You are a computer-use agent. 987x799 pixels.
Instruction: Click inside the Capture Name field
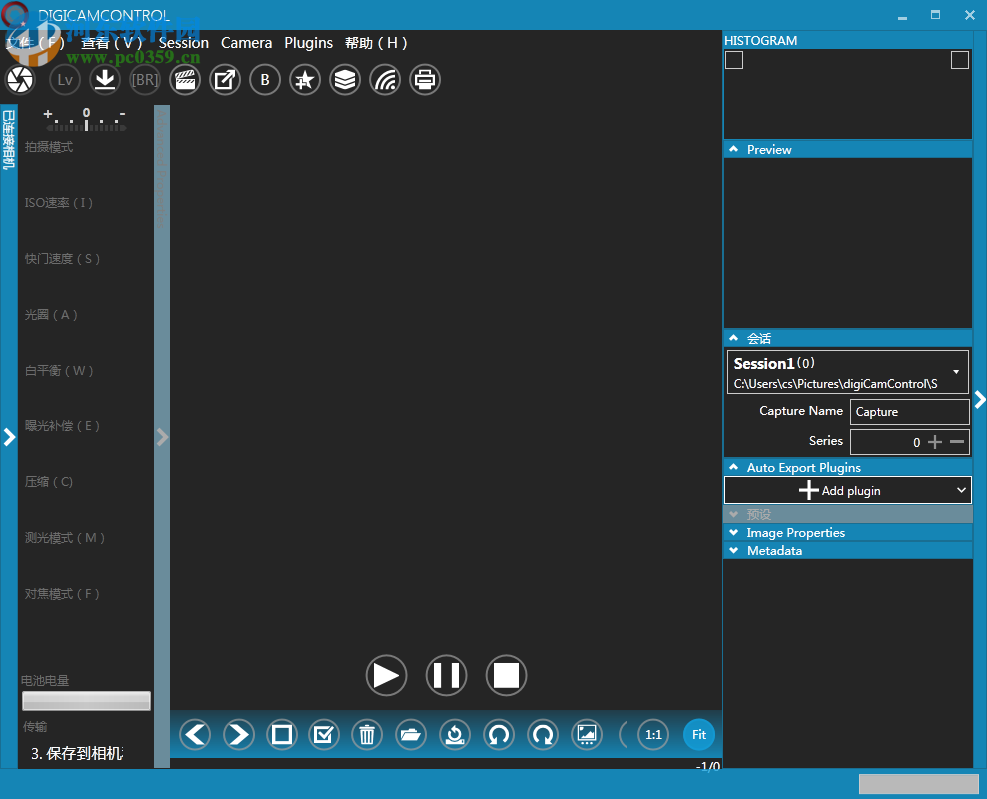(909, 411)
